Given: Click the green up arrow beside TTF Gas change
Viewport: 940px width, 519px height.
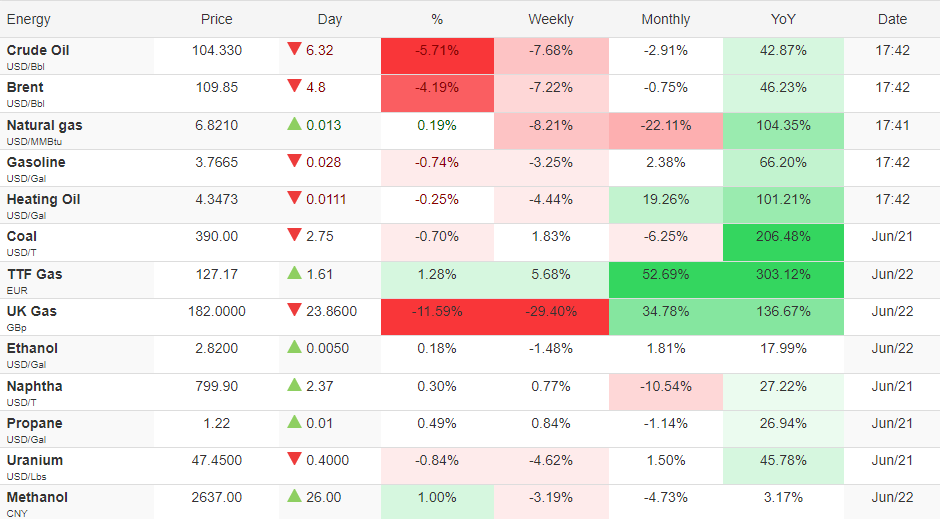Looking at the screenshot, I should tap(294, 273).
